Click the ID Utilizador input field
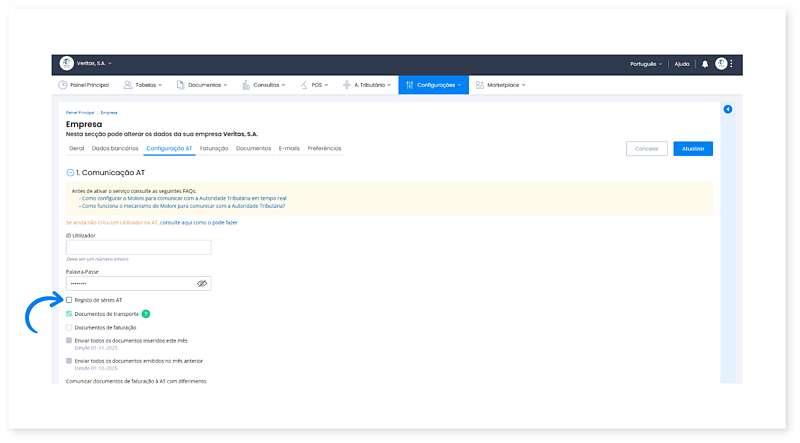The height and width of the screenshot is (443, 800). [138, 247]
